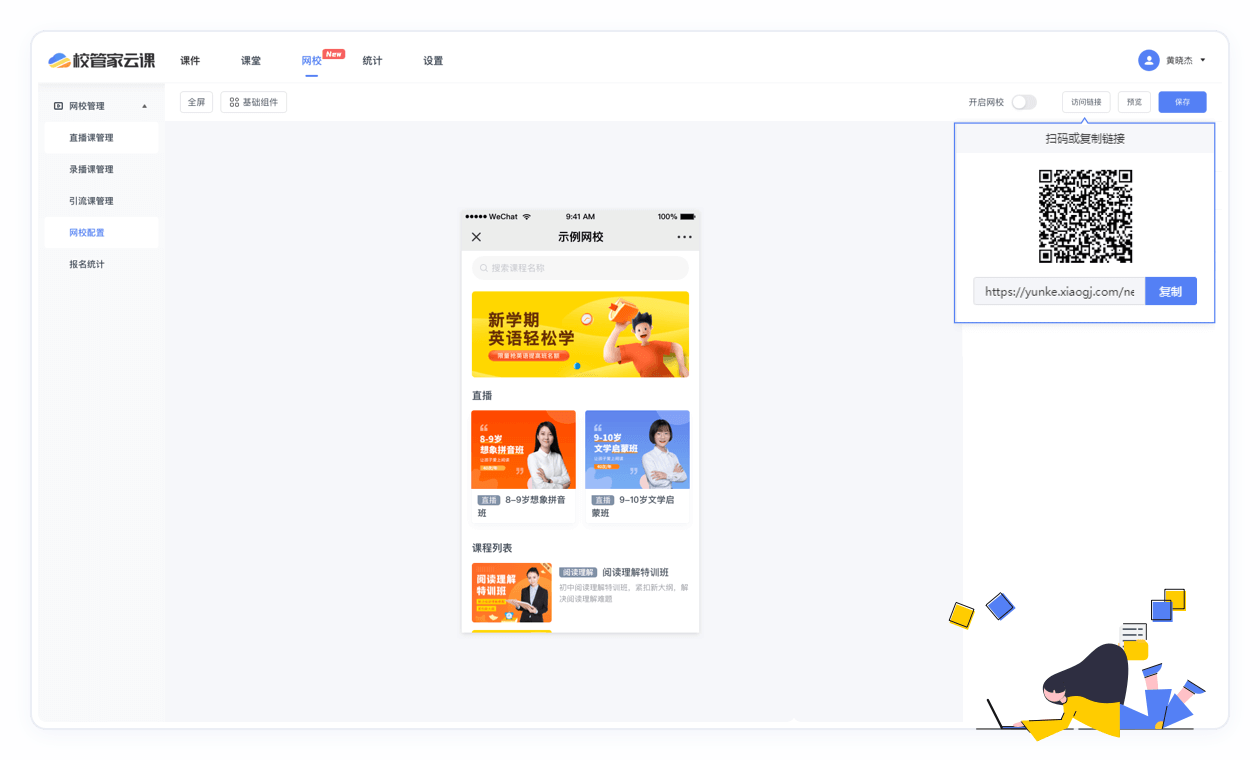The height and width of the screenshot is (760, 1260).
Task: Go to the 设置 menu
Action: (433, 61)
